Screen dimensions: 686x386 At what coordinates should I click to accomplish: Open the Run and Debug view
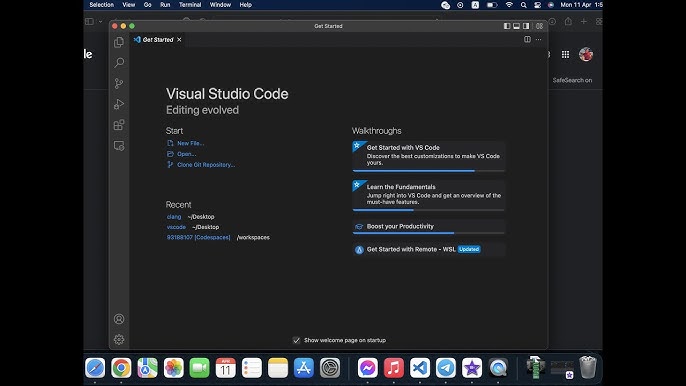(x=119, y=104)
